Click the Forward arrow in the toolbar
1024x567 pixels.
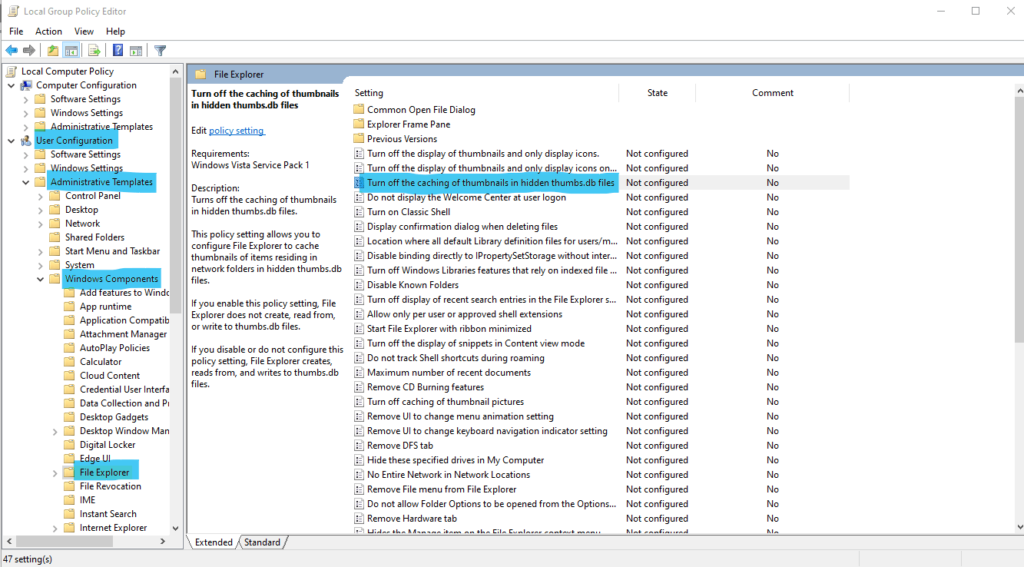pos(28,51)
